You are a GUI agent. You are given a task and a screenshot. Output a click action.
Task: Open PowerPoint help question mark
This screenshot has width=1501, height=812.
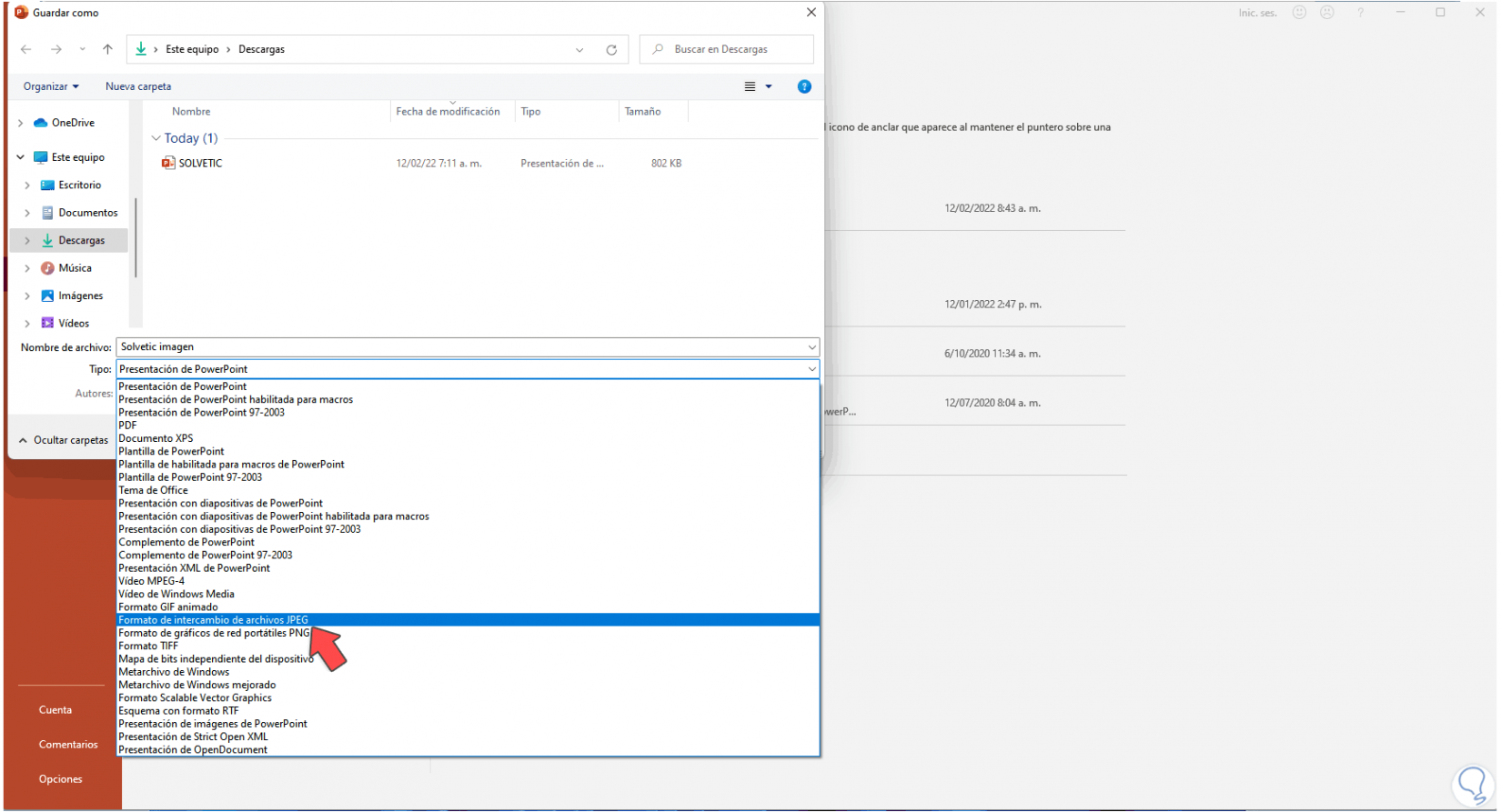tap(1361, 13)
